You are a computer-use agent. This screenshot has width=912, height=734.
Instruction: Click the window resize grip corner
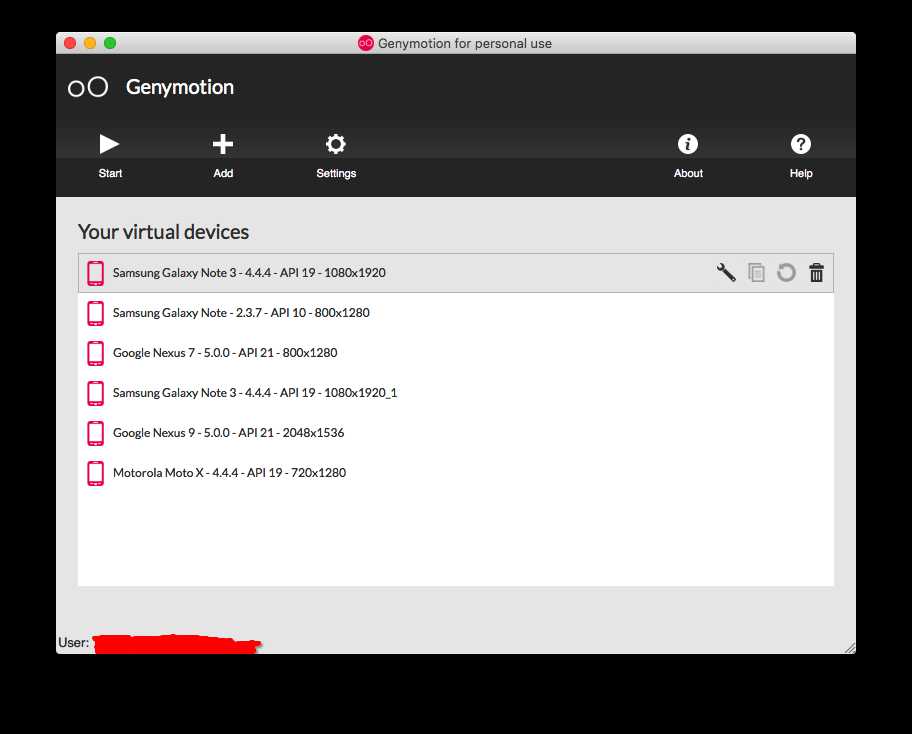pos(850,648)
